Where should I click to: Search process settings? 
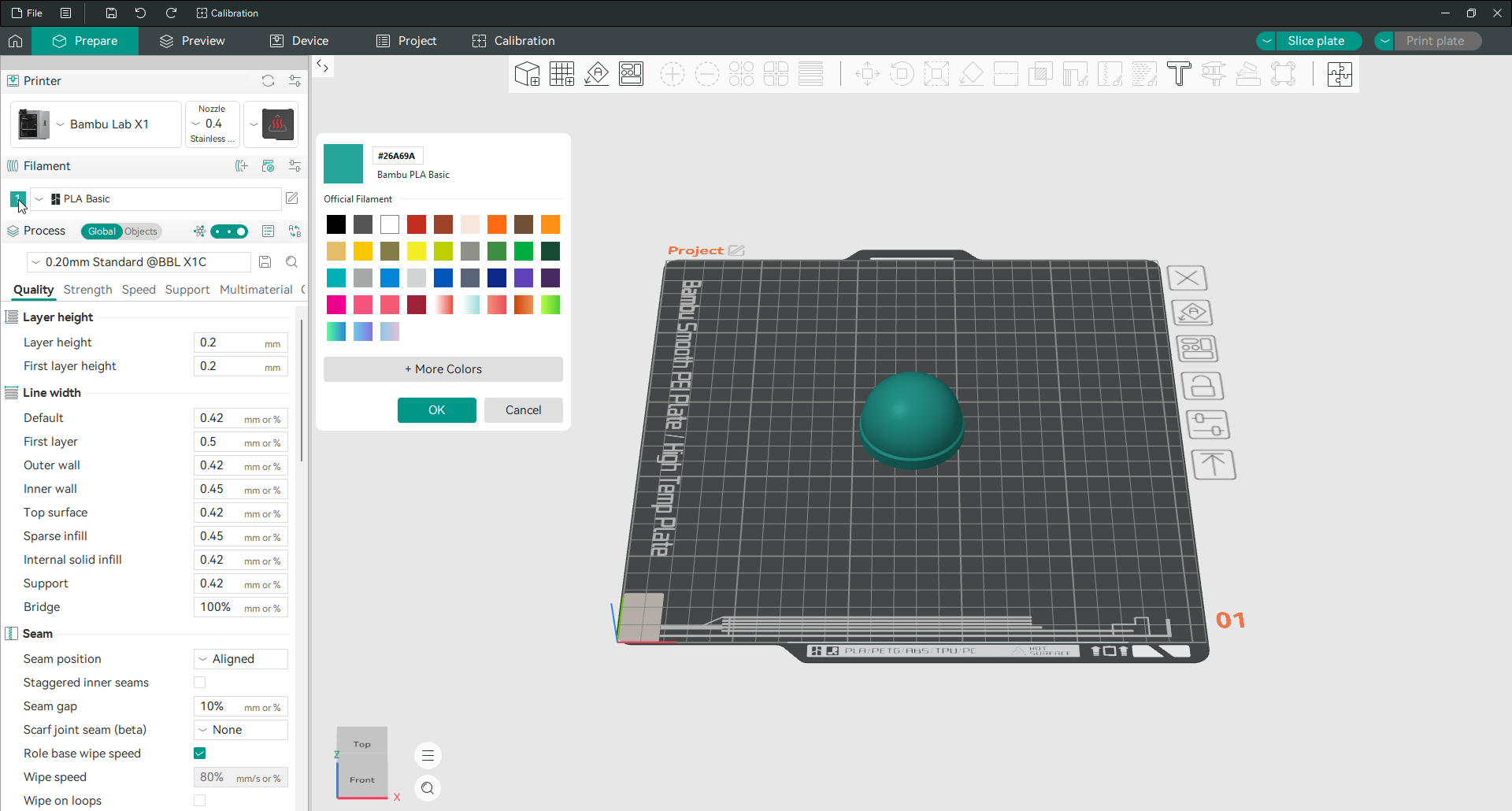click(x=291, y=262)
